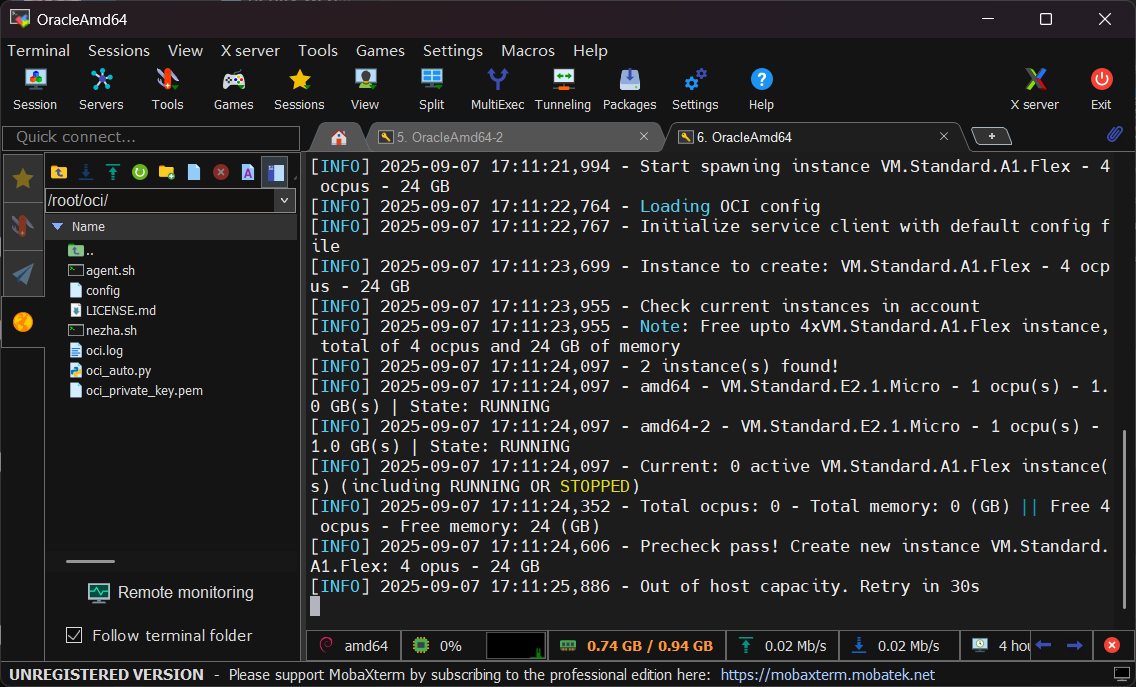Click the upload-to-server arrow icon
The height and width of the screenshot is (687, 1136).
pos(113,172)
